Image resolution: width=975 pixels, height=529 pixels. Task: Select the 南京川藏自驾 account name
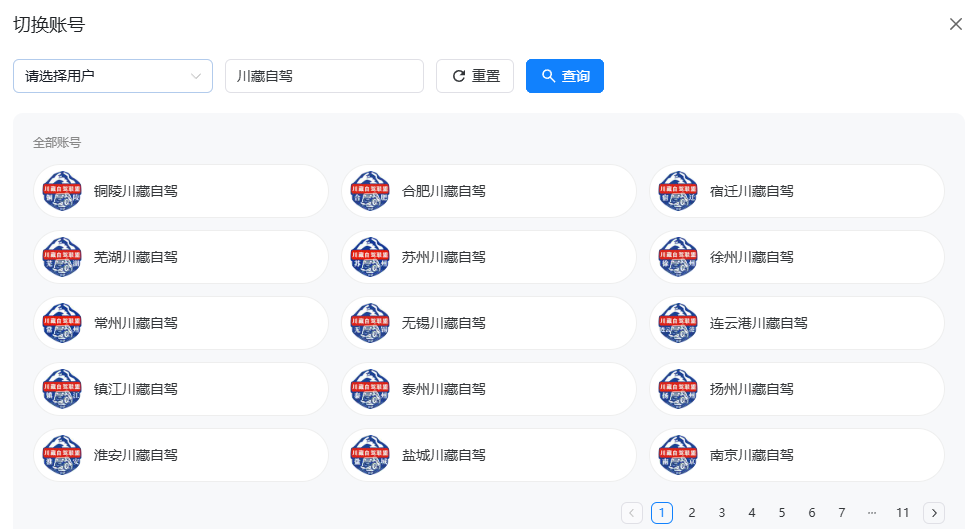752,454
